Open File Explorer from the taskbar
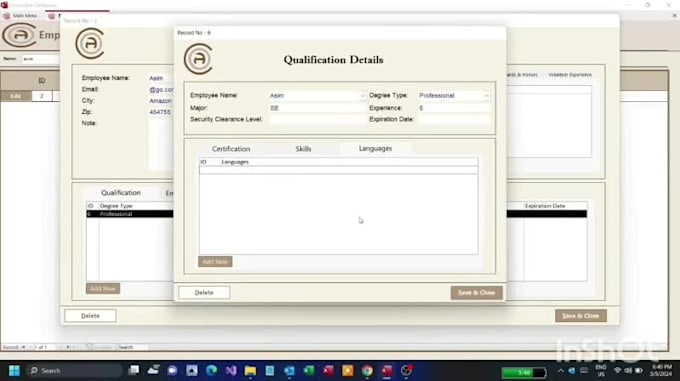680x381 pixels. (250, 371)
